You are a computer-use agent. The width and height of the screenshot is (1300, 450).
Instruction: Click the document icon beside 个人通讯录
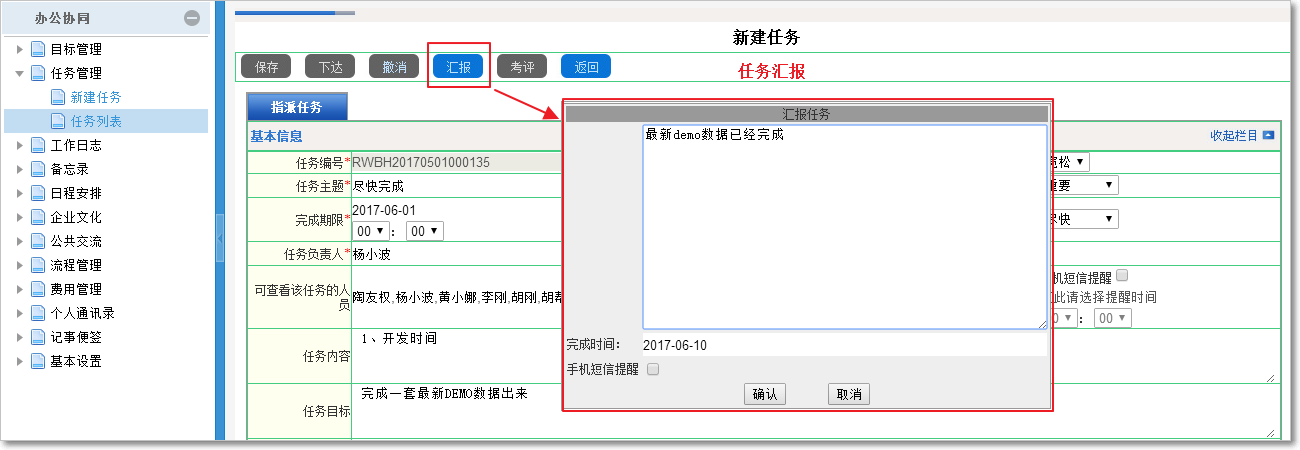38,313
